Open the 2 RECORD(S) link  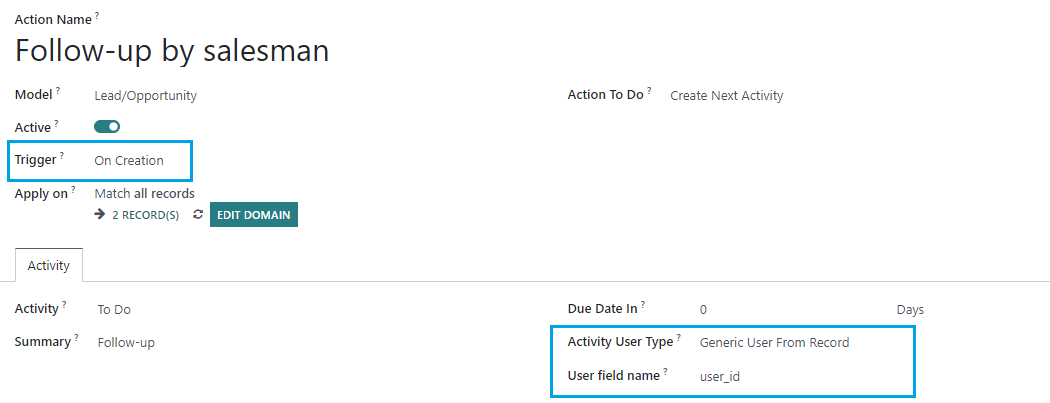pos(145,216)
